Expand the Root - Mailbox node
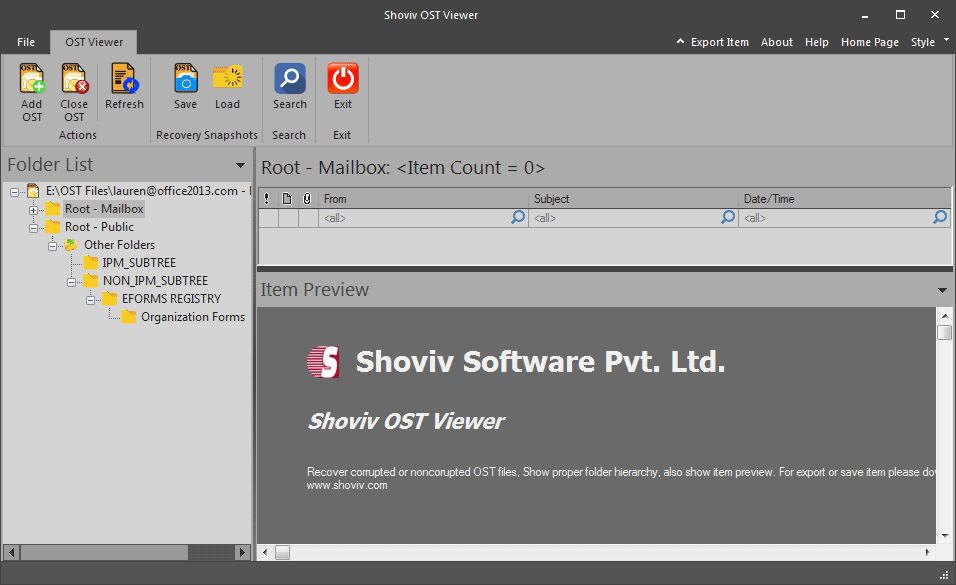 coord(33,210)
